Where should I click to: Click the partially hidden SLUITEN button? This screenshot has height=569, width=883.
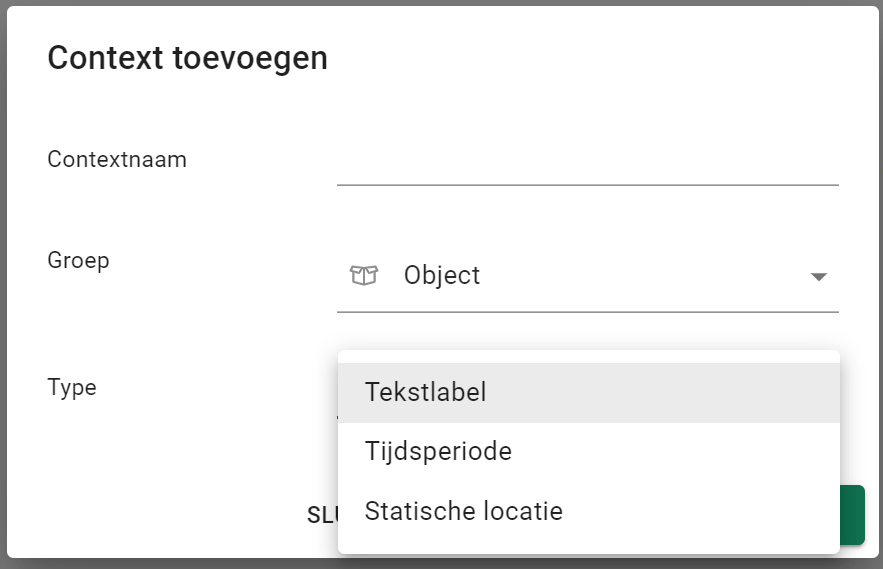coord(322,514)
